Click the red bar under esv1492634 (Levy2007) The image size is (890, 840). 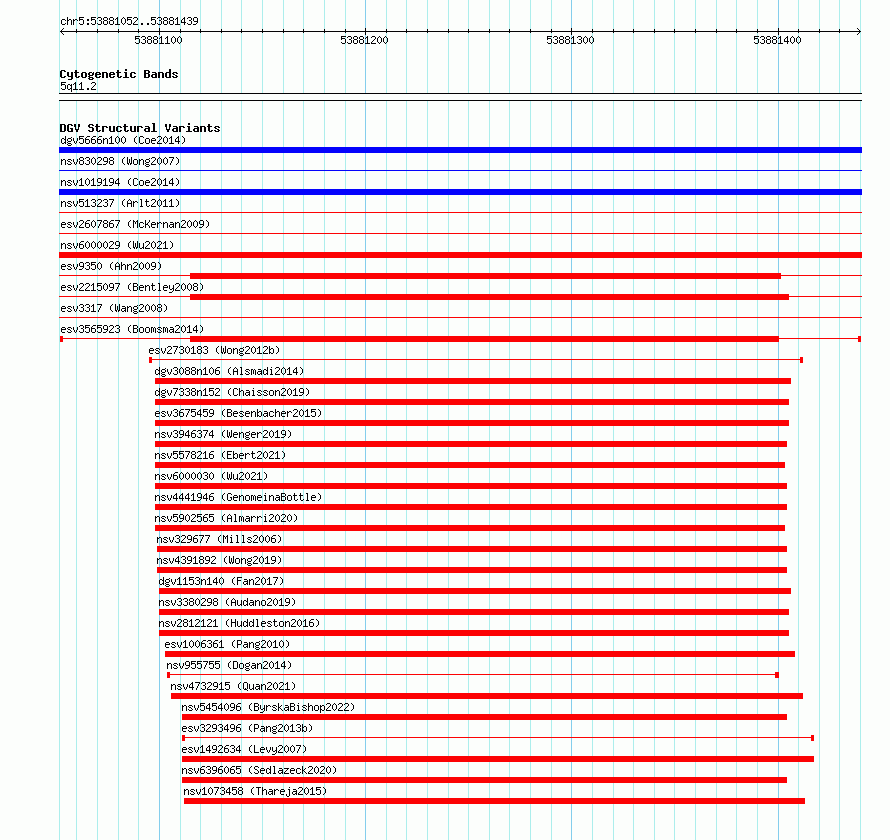pos(498,759)
